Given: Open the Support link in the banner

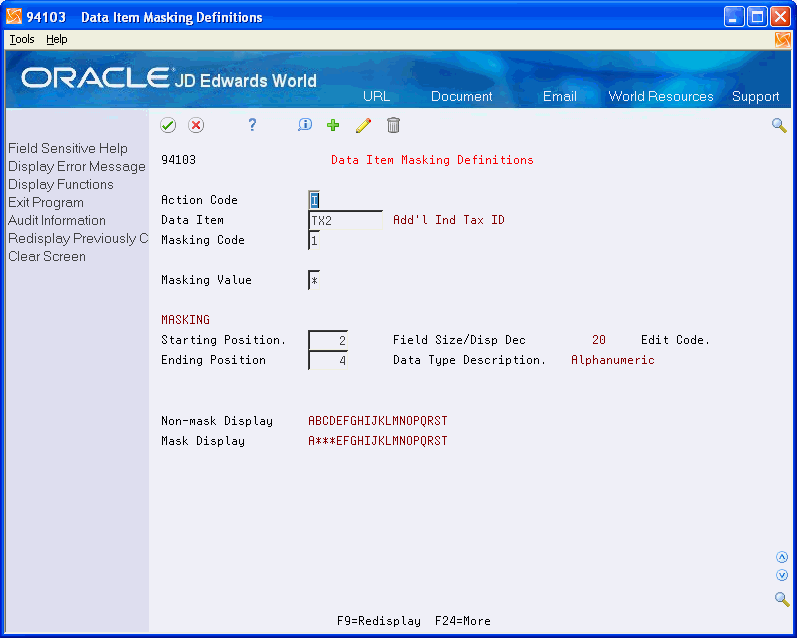Looking at the screenshot, I should [x=755, y=97].
